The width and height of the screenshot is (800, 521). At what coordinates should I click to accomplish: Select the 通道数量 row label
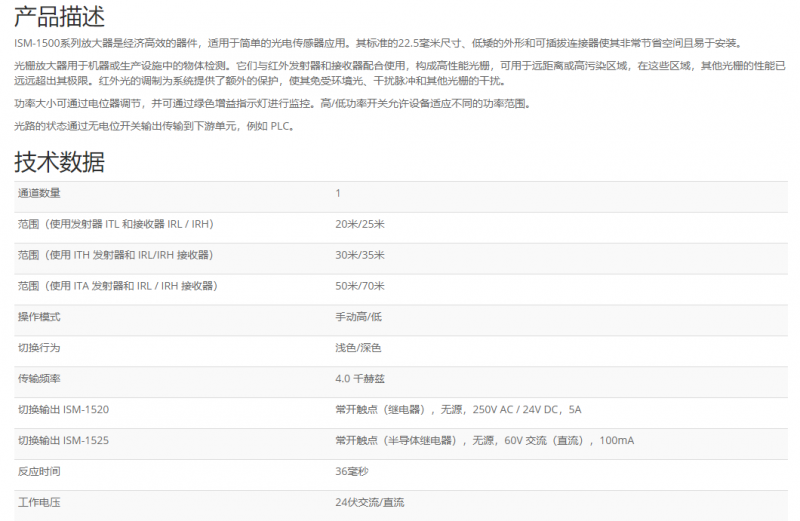click(40, 193)
